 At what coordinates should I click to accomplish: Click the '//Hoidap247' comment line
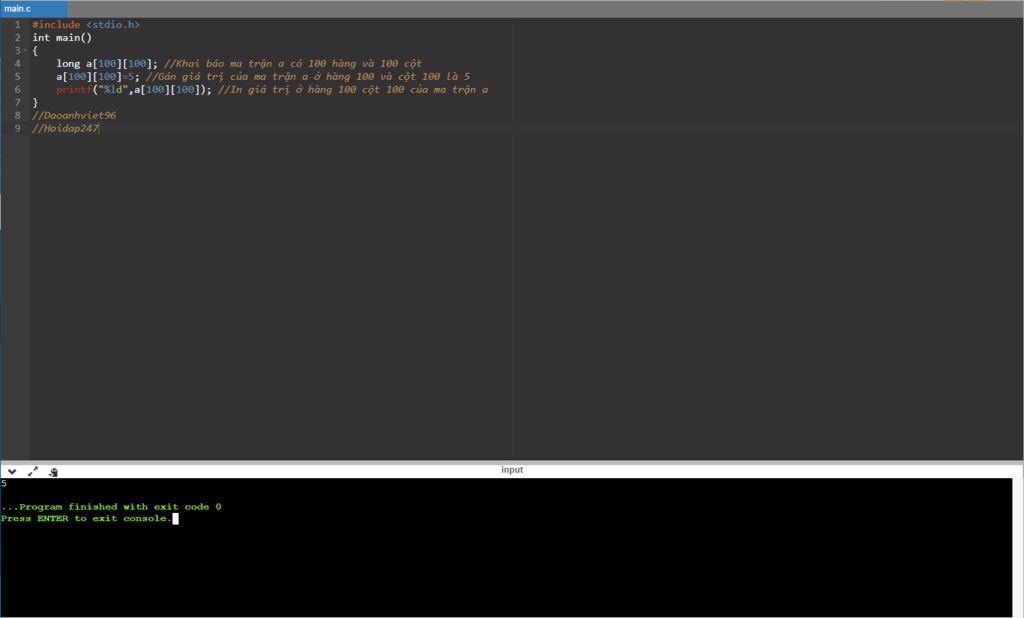point(65,128)
